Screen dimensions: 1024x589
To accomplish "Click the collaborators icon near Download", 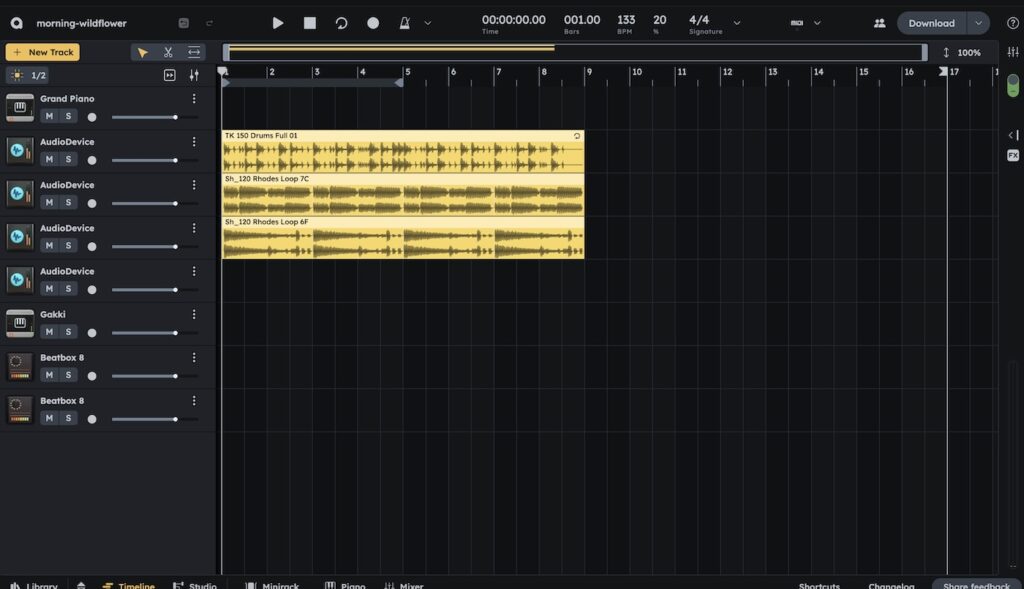I will pyautogui.click(x=879, y=22).
